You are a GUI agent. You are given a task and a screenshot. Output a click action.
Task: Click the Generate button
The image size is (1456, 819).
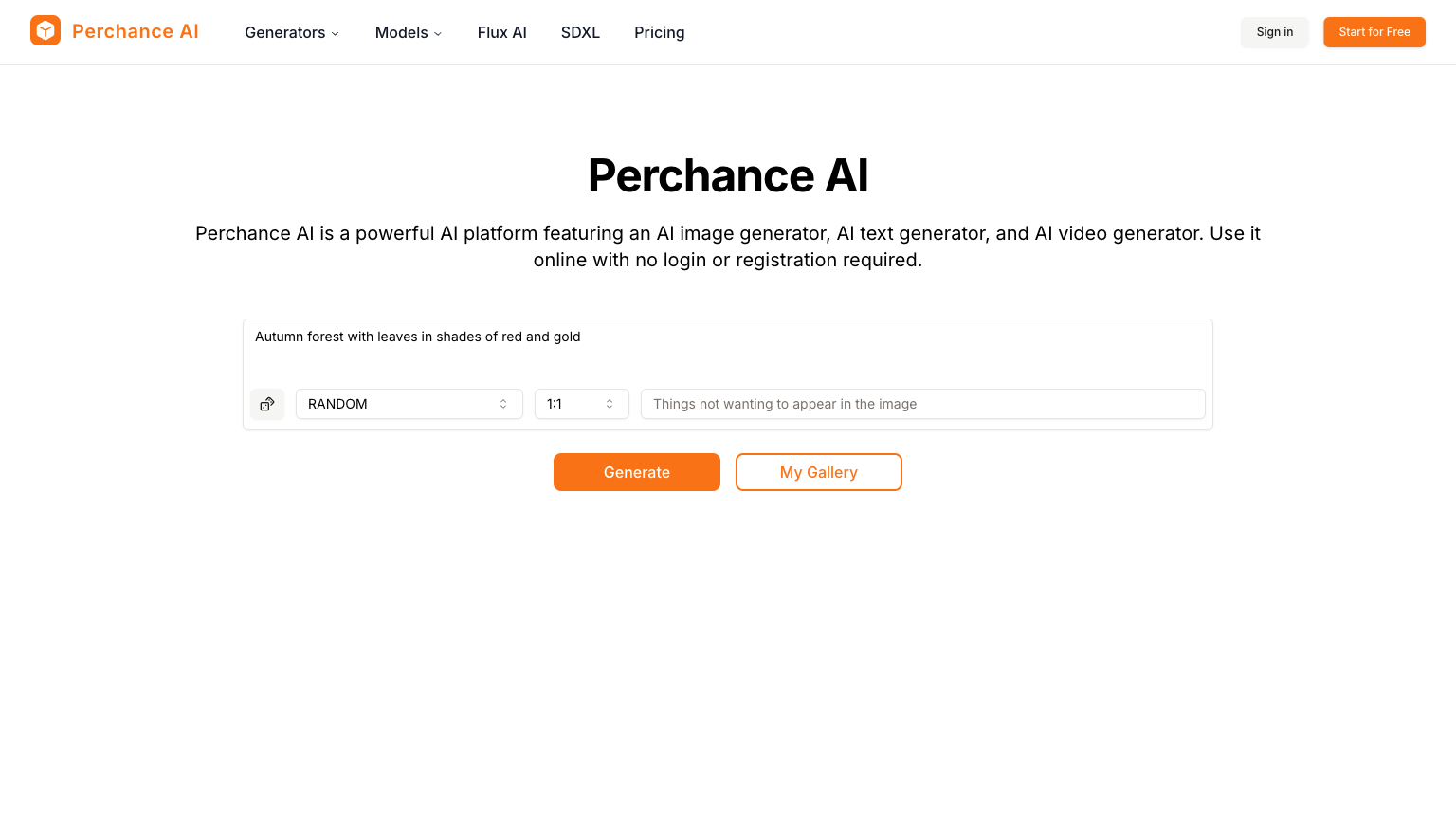636,472
